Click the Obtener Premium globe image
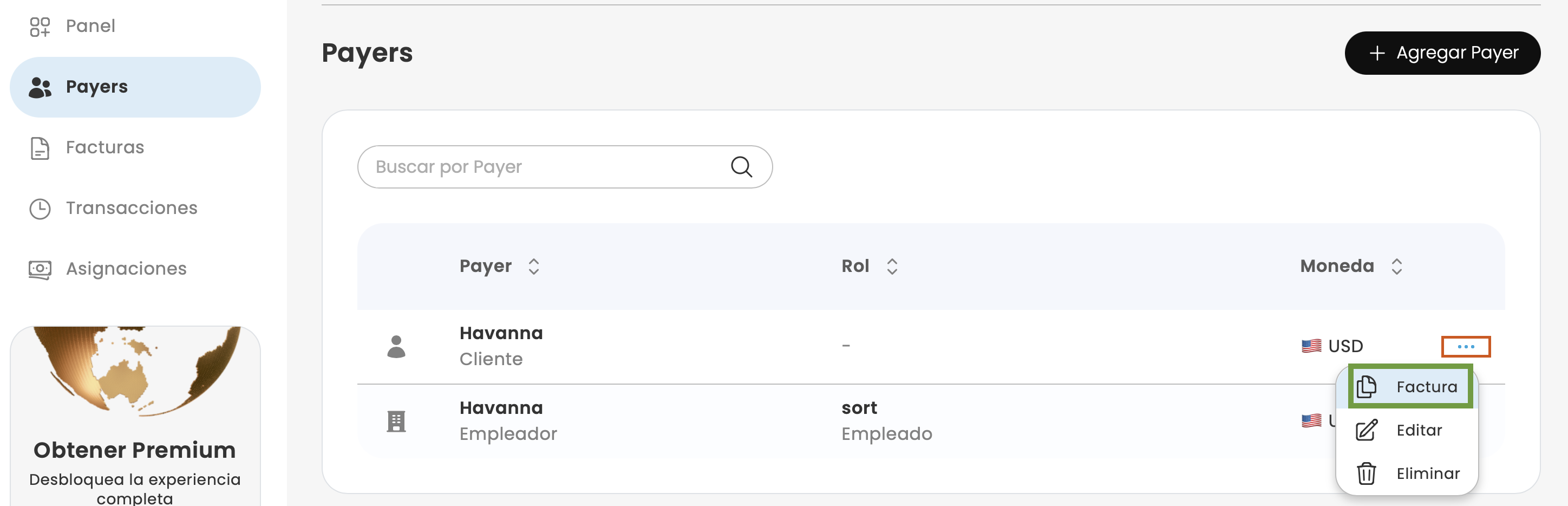Image resolution: width=1568 pixels, height=506 pixels. coord(135,371)
